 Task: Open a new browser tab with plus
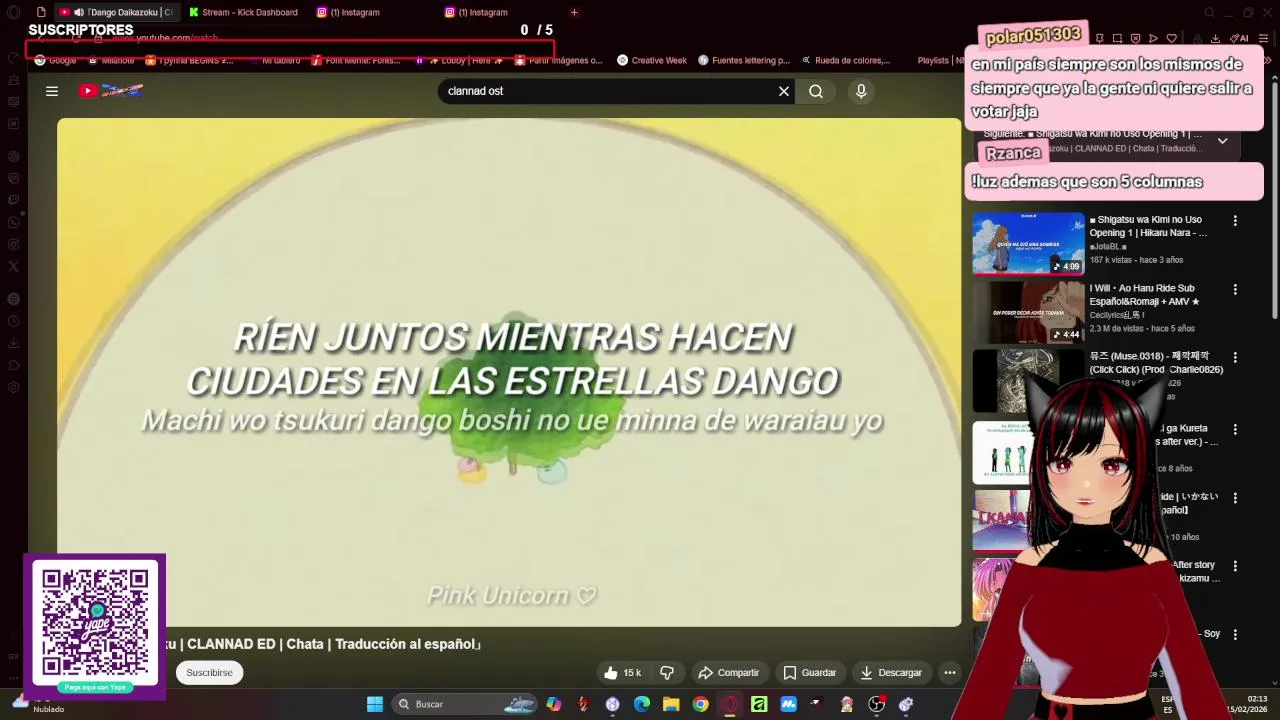point(574,12)
